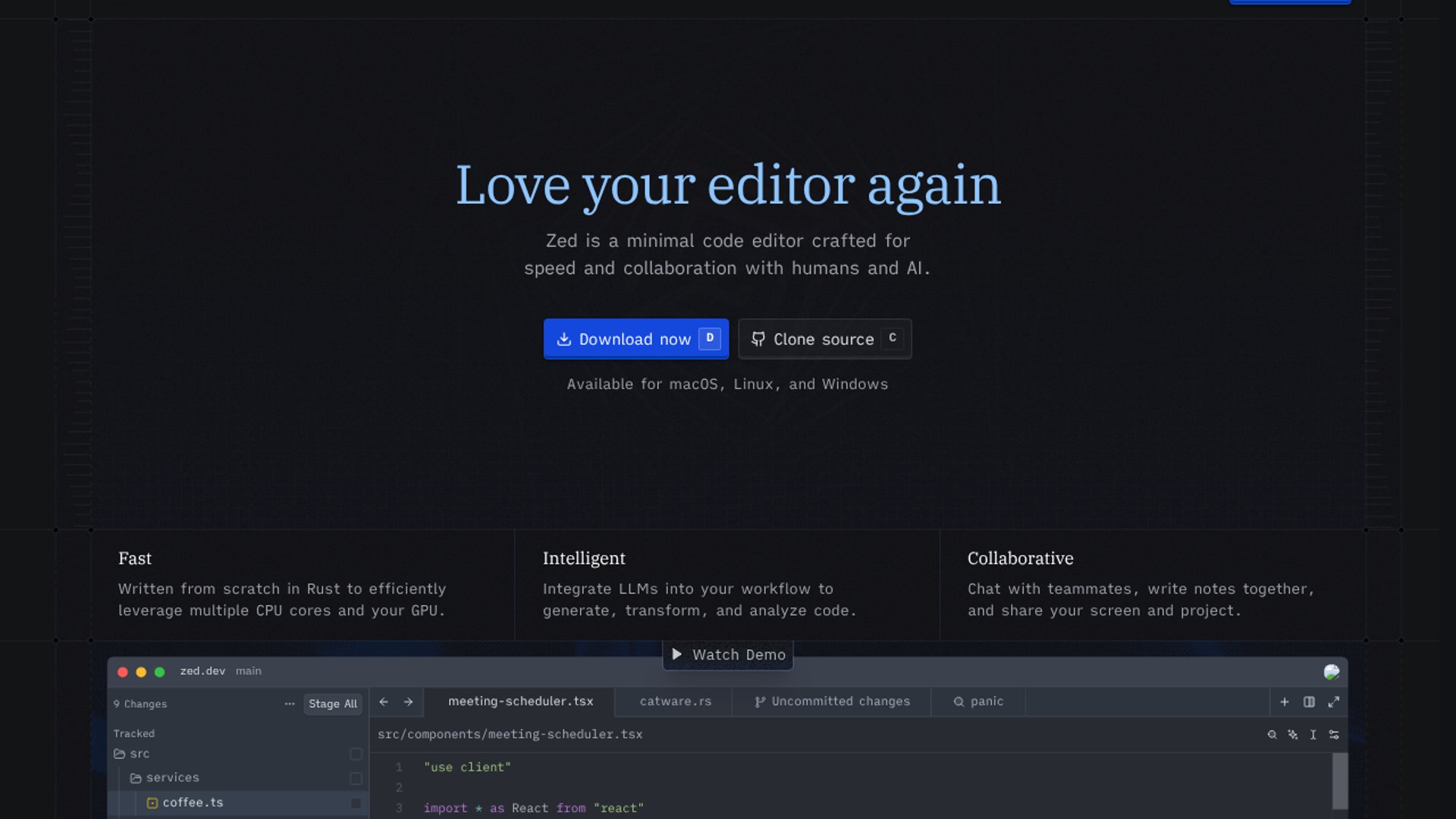Click the Download now button
Image resolution: width=1456 pixels, height=819 pixels.
pos(635,339)
